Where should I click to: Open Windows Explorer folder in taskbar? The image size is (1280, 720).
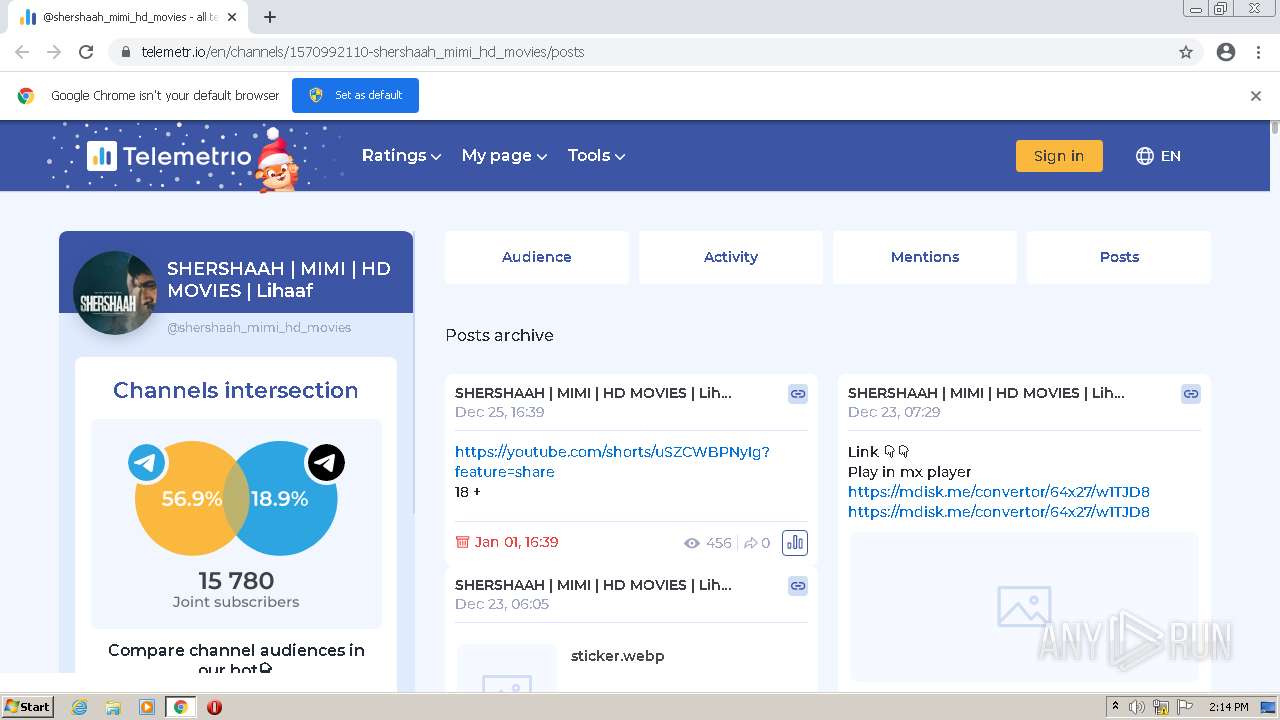pyautogui.click(x=113, y=707)
